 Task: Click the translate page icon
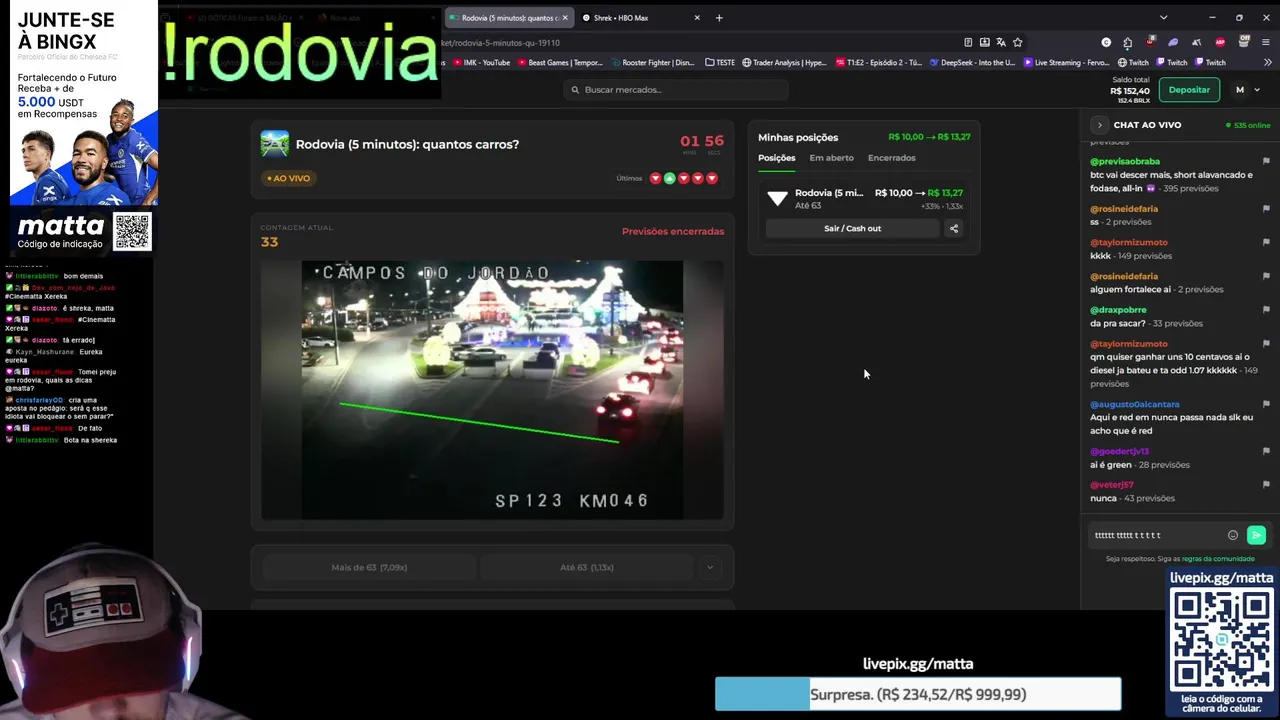tap(1001, 42)
